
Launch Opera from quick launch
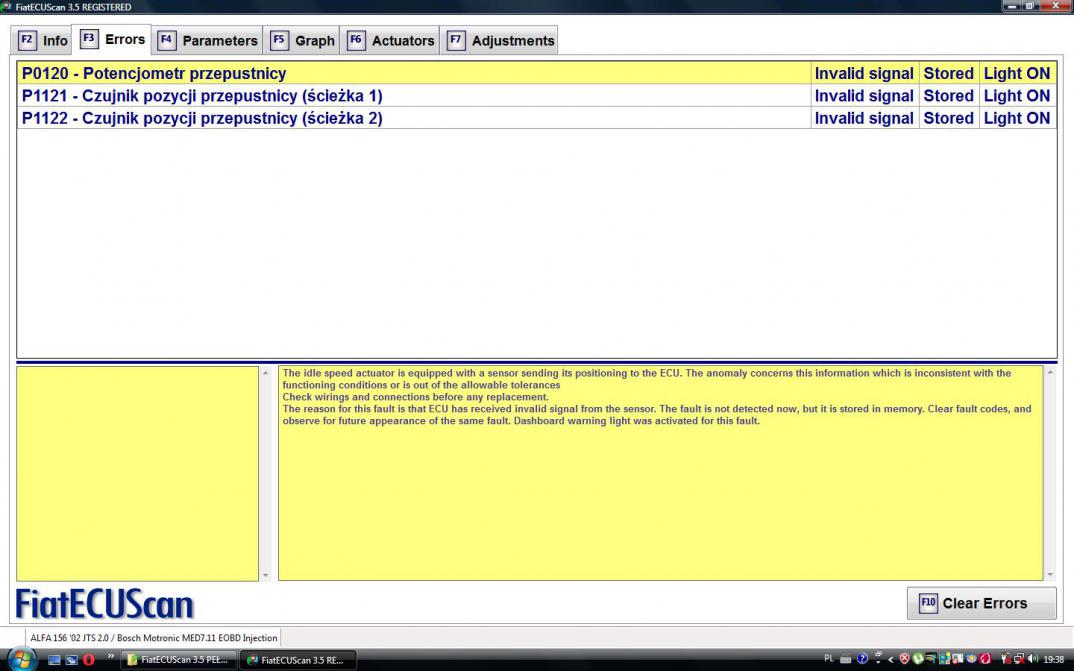88,660
